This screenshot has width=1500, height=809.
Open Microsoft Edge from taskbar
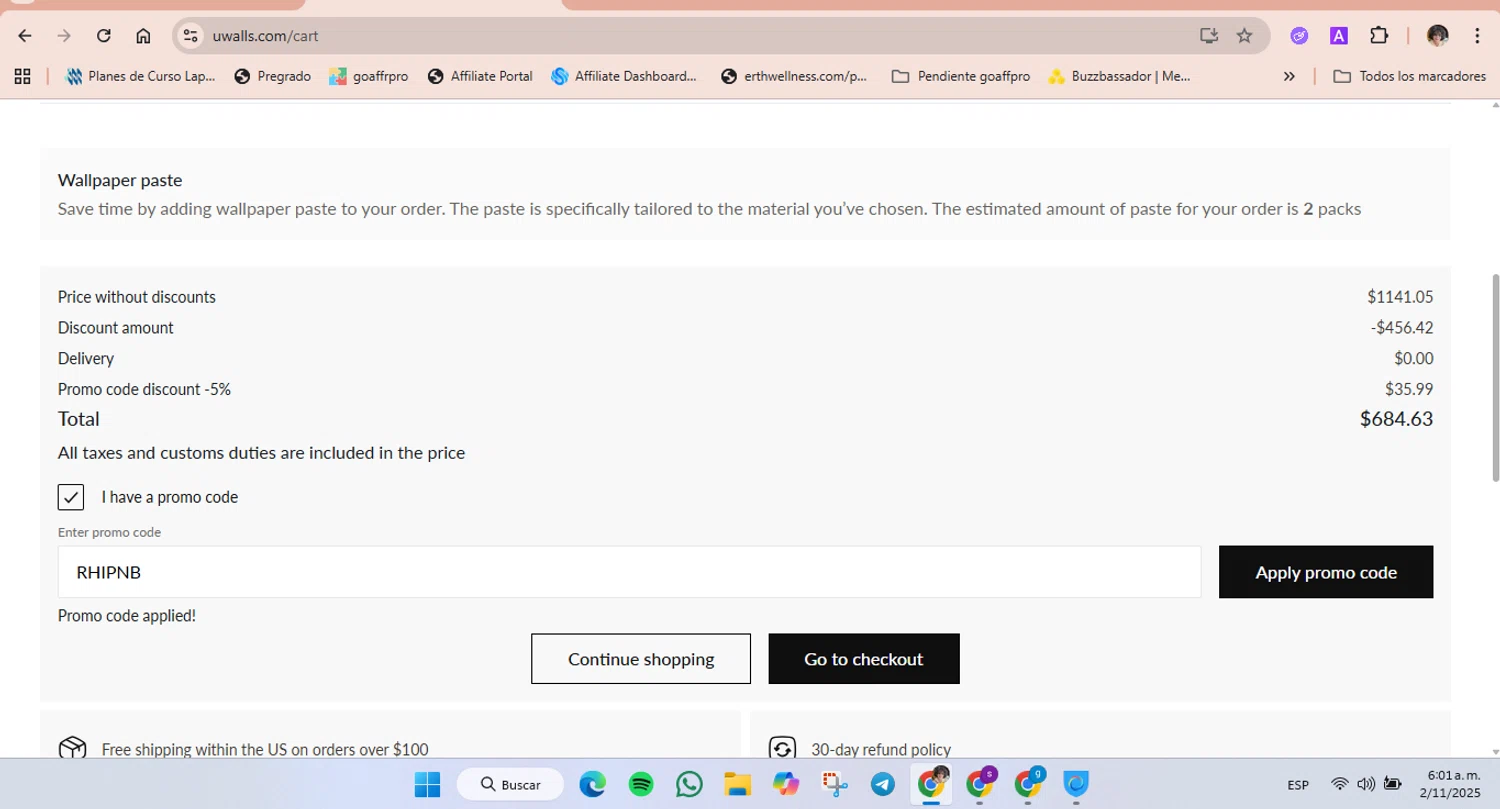point(592,785)
